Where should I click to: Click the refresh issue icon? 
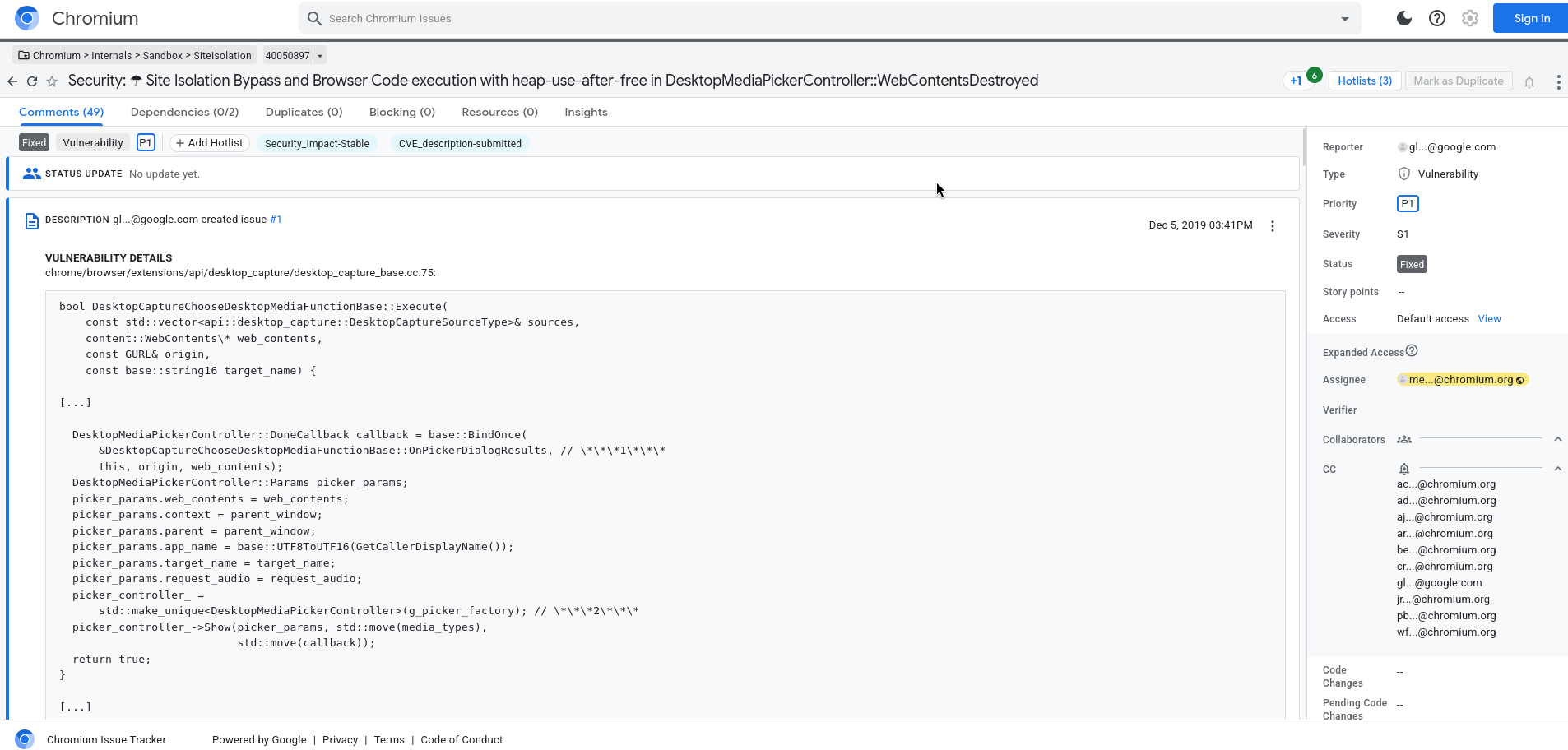pos(32,81)
